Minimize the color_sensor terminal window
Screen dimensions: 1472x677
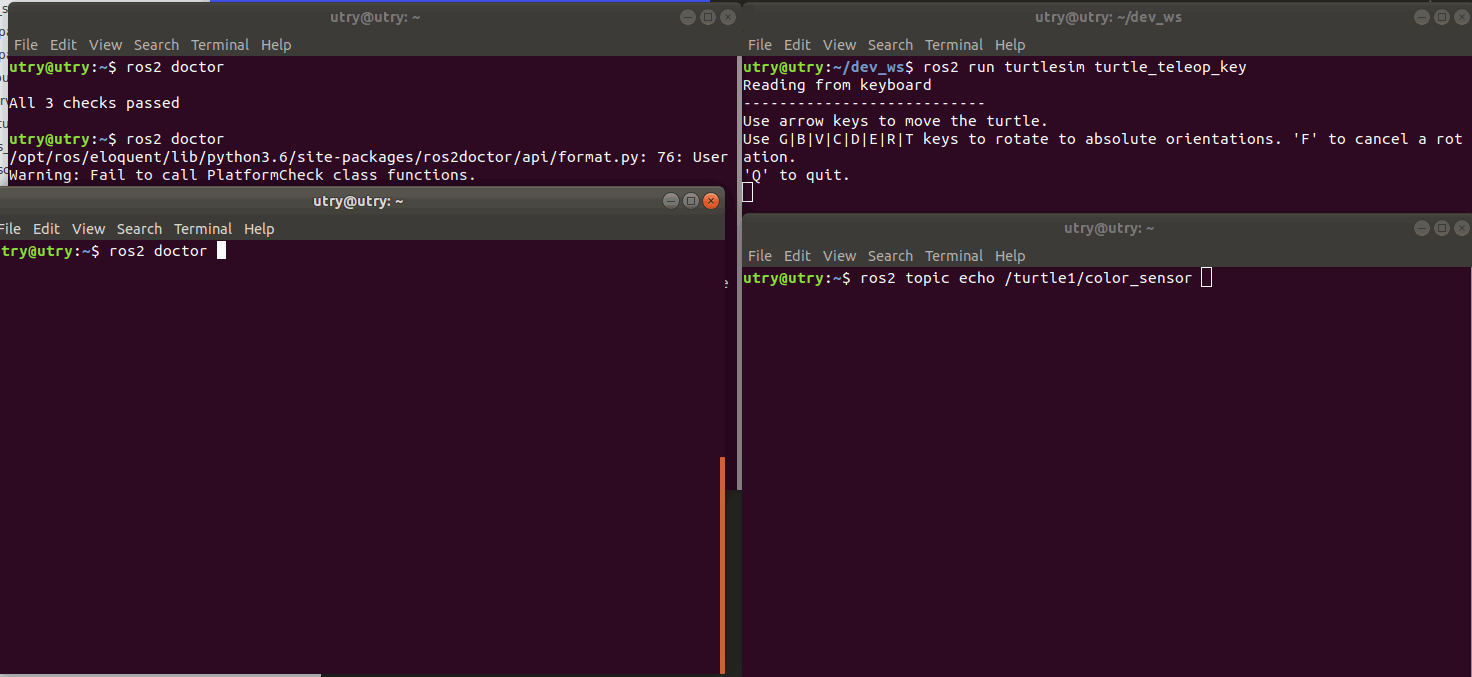(1422, 228)
